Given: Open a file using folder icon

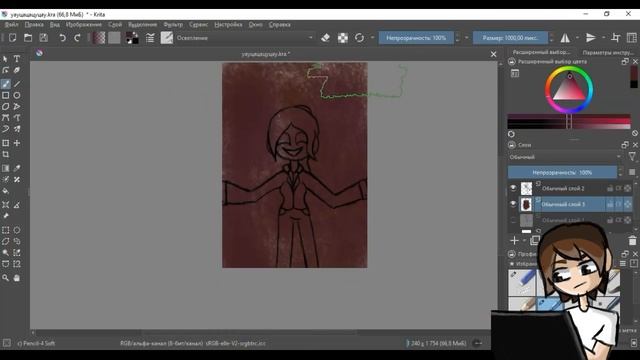Looking at the screenshot, I should pyautogui.click(x=28, y=38).
